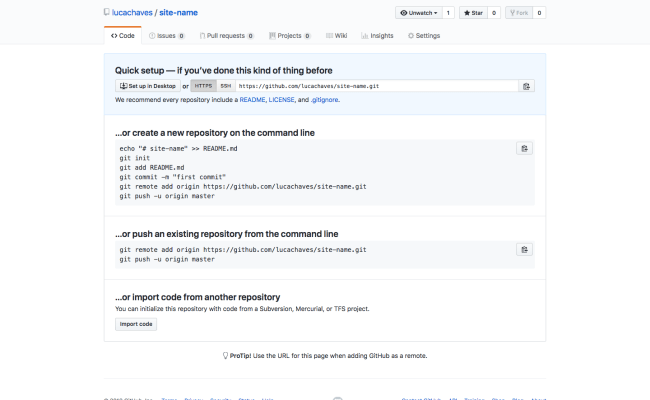View the stargazers count next to Star

point(494,13)
